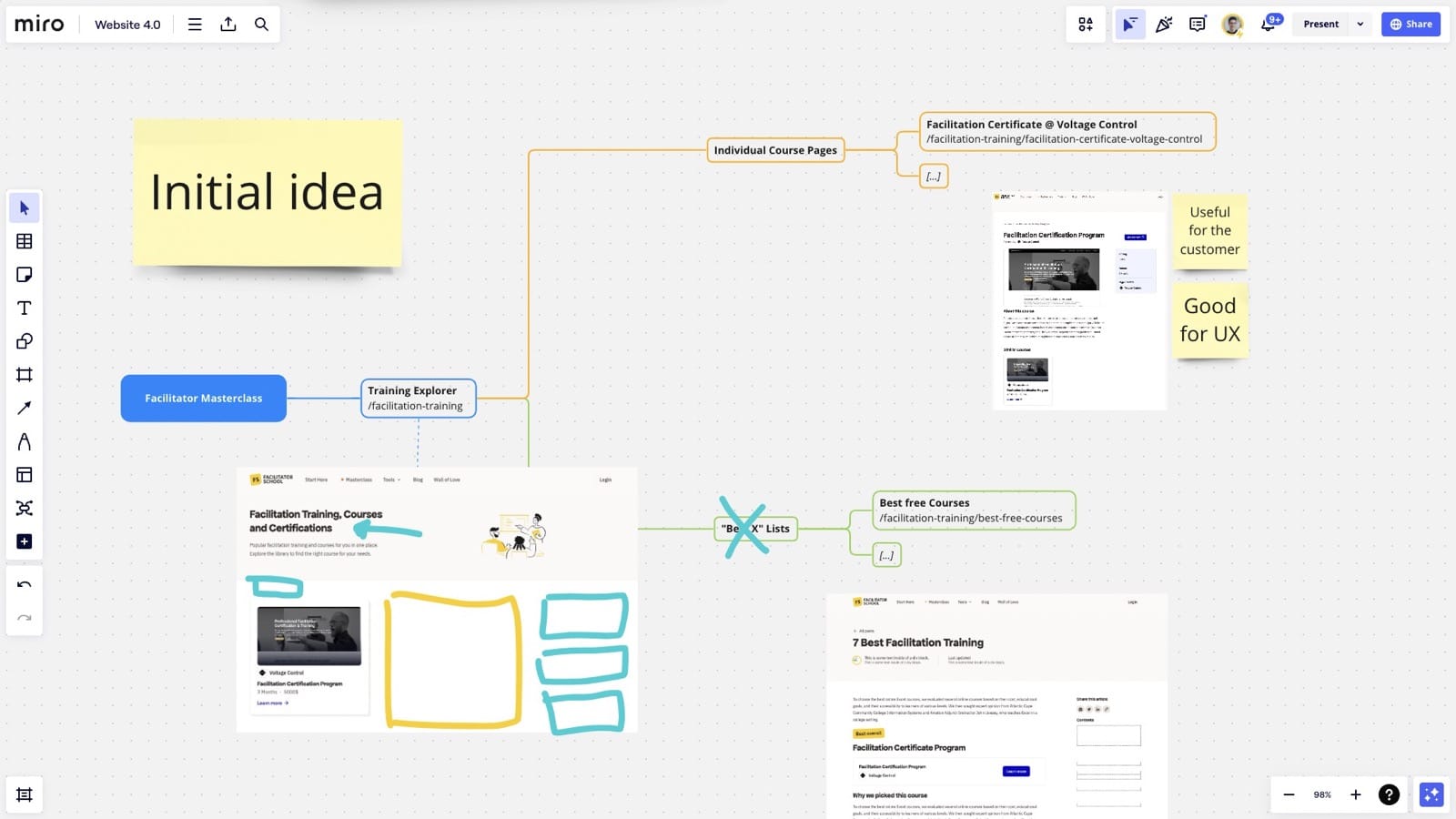Open the comments panel
This screenshot has width=1456, height=819.
1198,25
